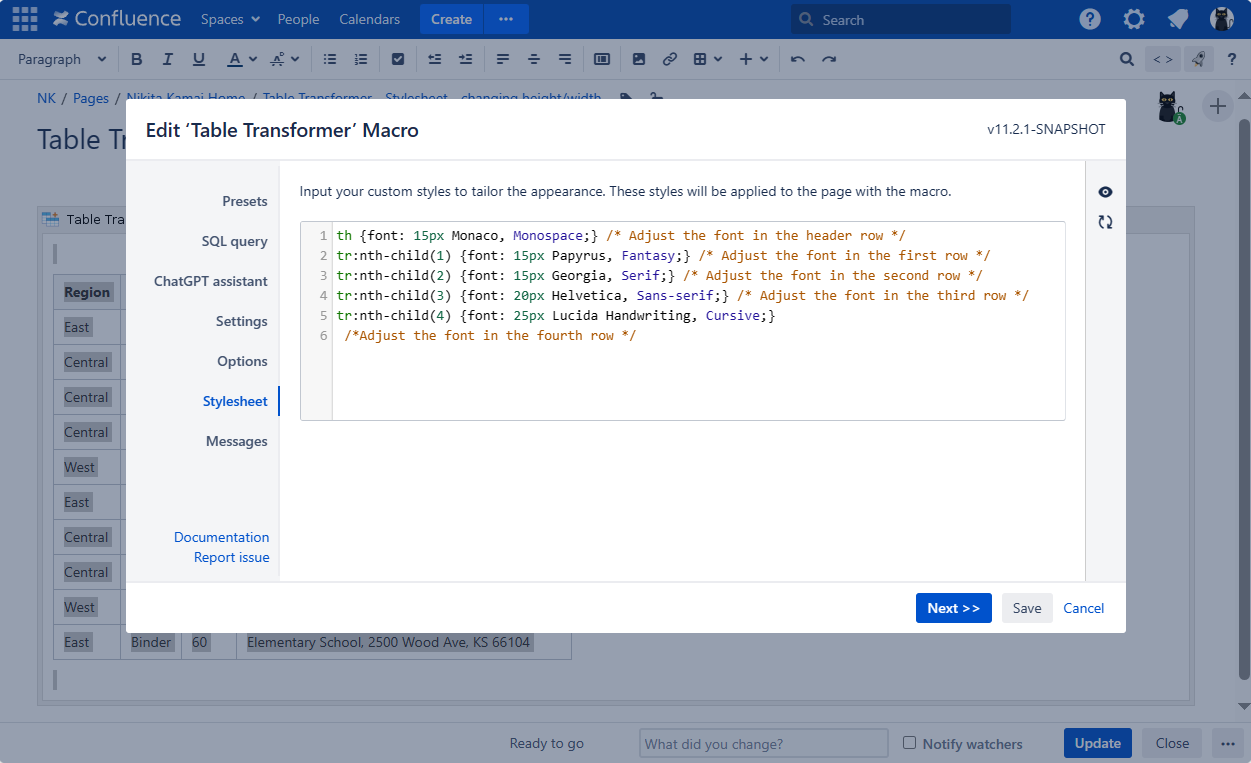1251x763 pixels.
Task: Refresh the macro preview
Action: click(1105, 222)
